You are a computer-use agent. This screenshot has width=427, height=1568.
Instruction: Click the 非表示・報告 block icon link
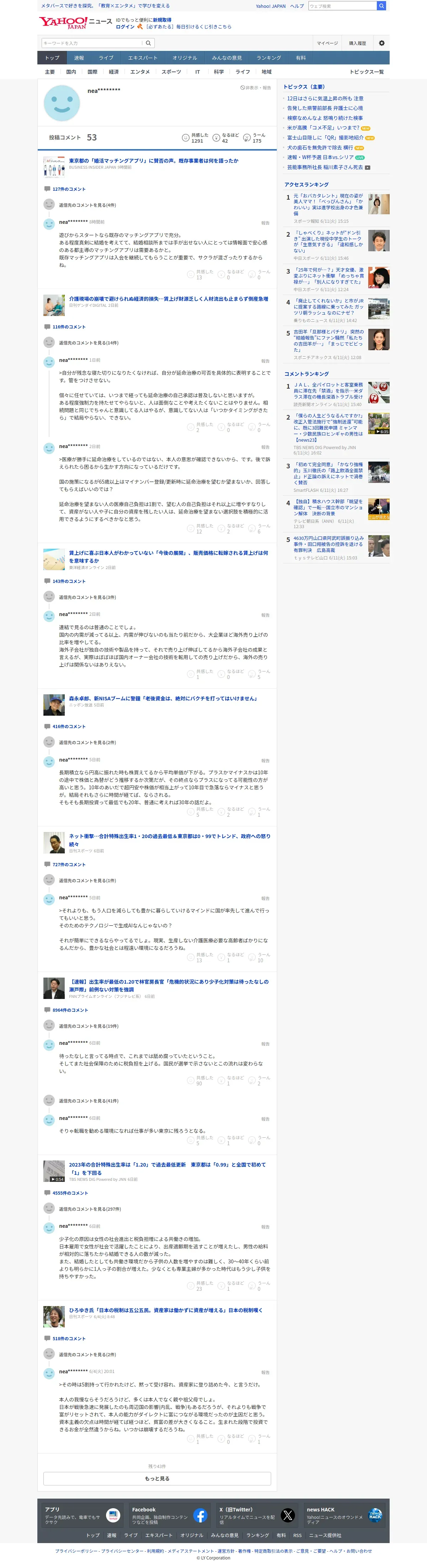255,88
